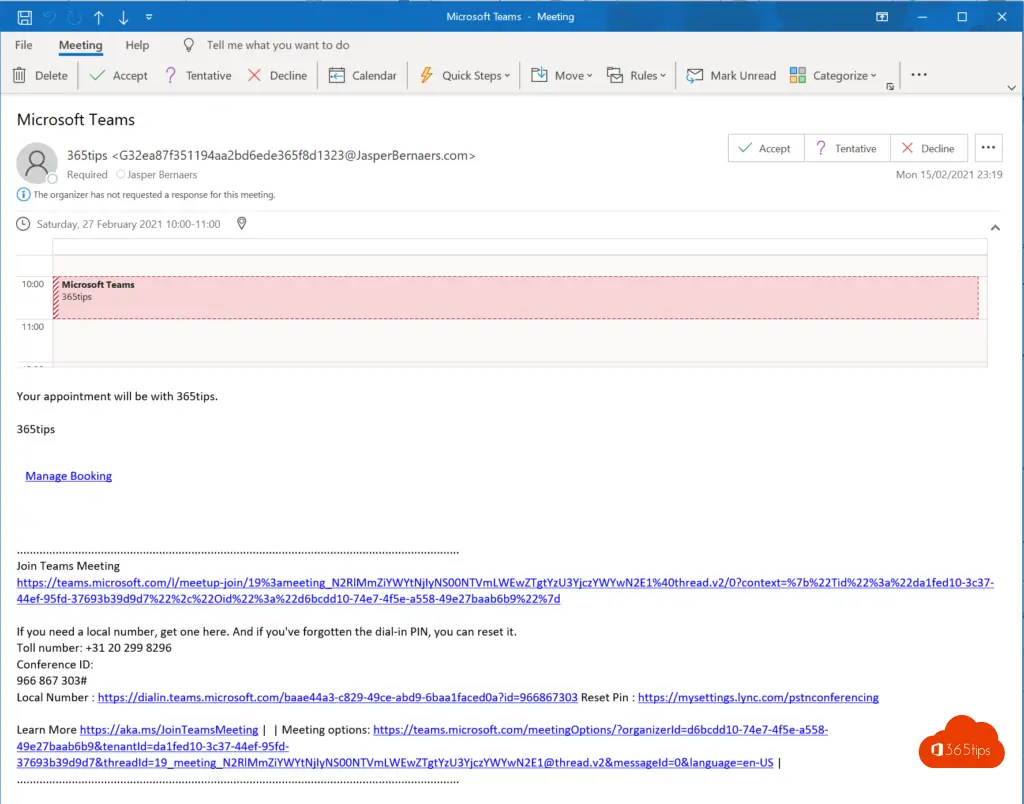Viewport: 1024px width, 804px height.
Task: Open the Manage Booking link
Action: coord(68,476)
